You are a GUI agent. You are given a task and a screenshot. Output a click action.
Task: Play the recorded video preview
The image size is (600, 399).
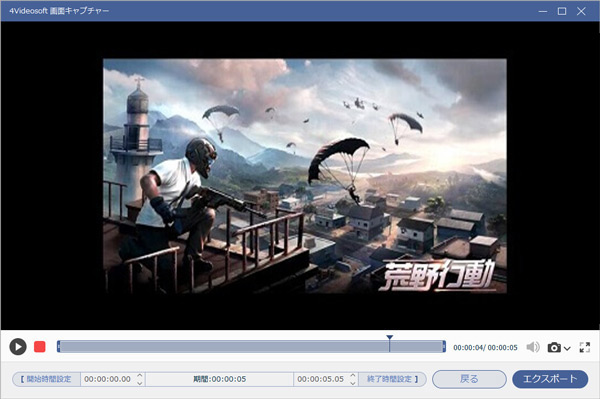[x=18, y=347]
